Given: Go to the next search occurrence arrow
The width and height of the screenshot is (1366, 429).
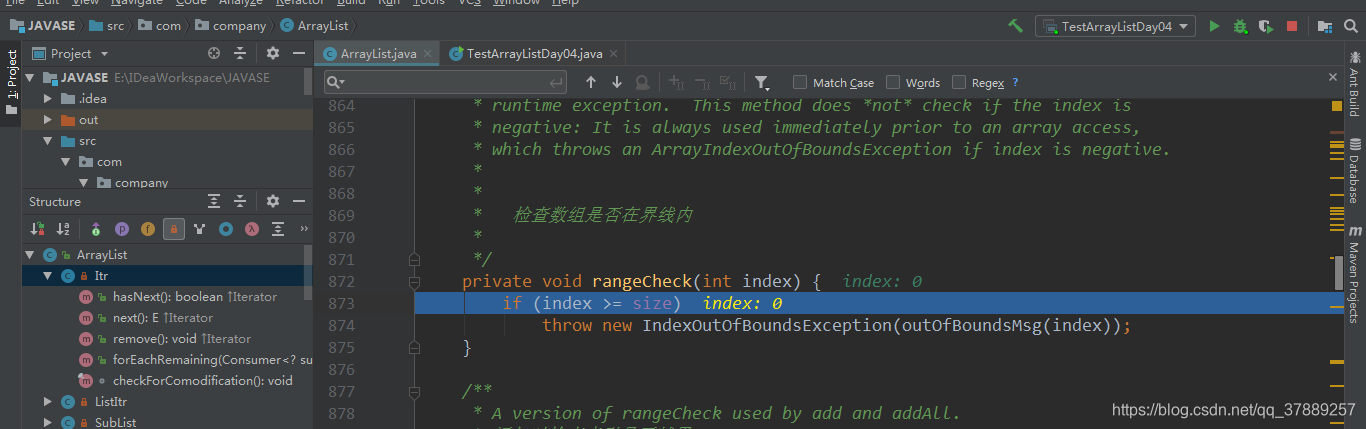Looking at the screenshot, I should [616, 82].
